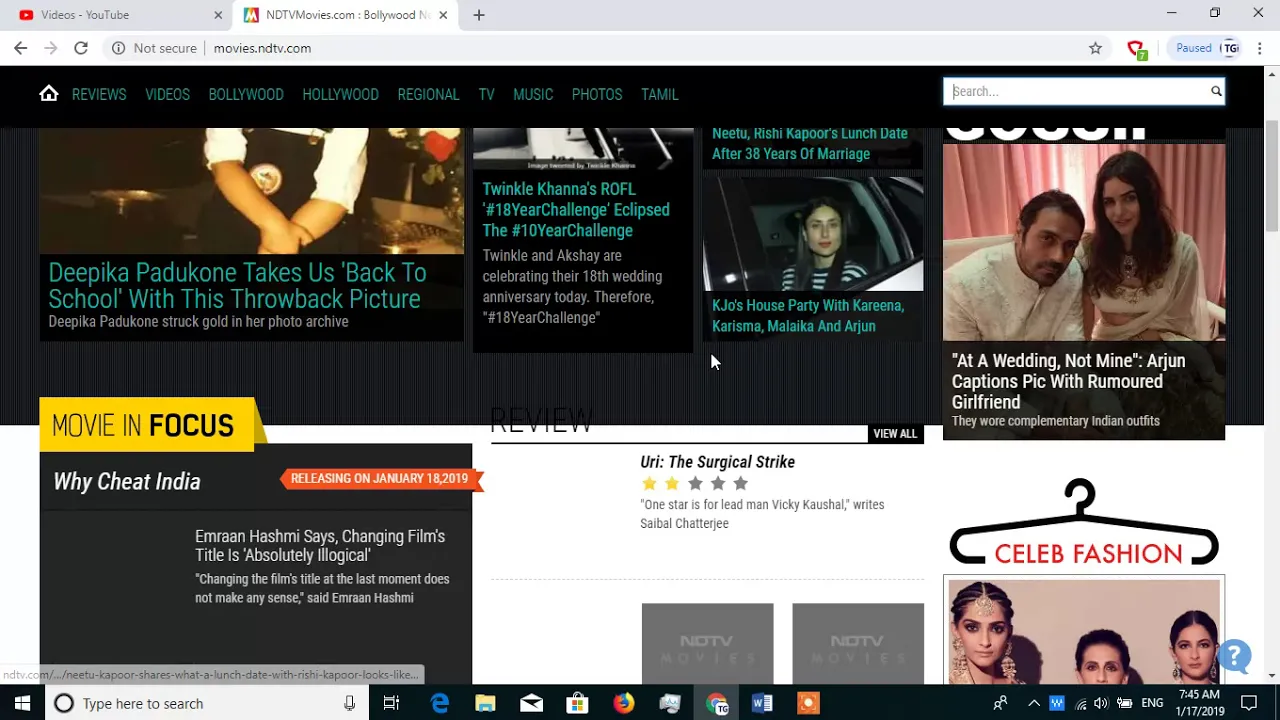Open Microsoft Store from the taskbar
The width and height of the screenshot is (1280, 720).
coord(577,703)
